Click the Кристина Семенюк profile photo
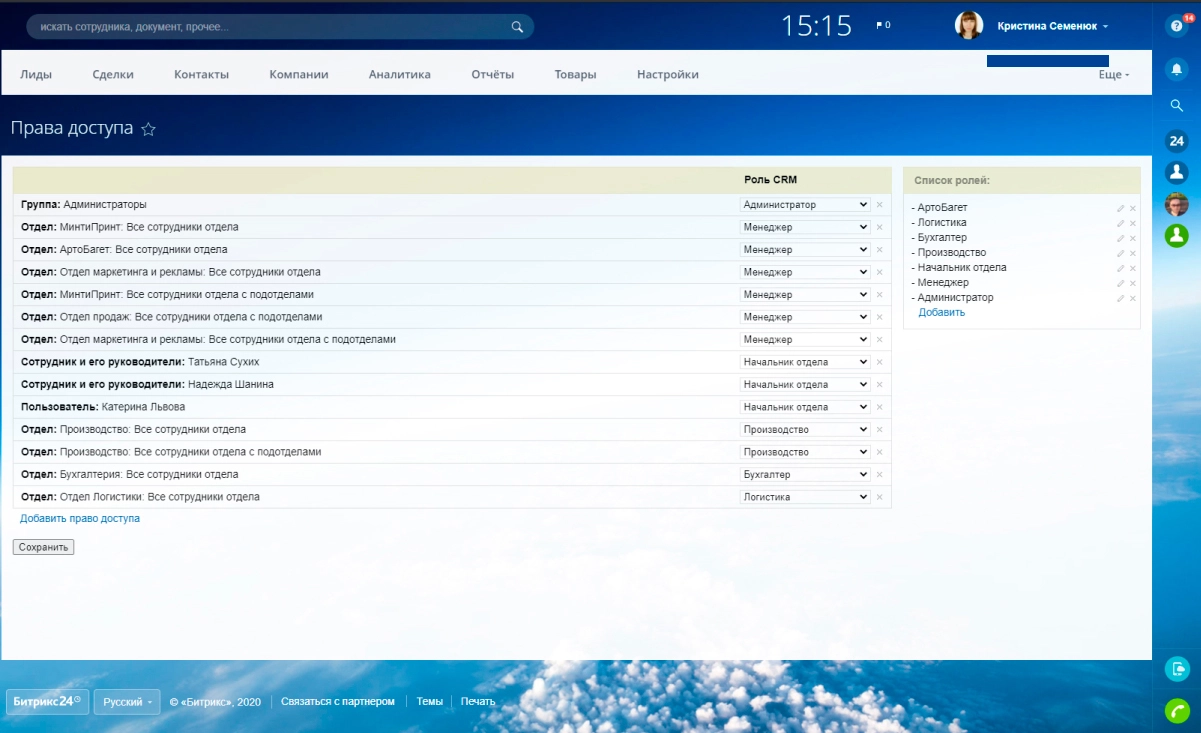Viewport: 1201px width, 733px height. click(969, 26)
